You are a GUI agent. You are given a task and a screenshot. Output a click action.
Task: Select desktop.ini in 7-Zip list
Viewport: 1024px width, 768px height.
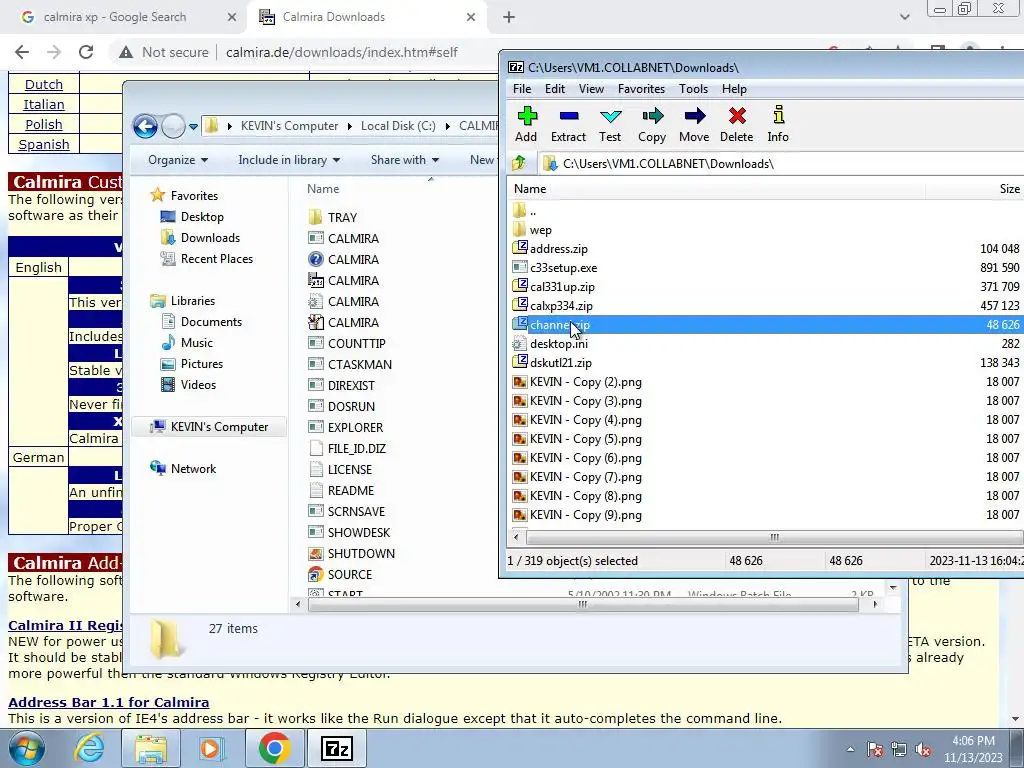click(558, 344)
